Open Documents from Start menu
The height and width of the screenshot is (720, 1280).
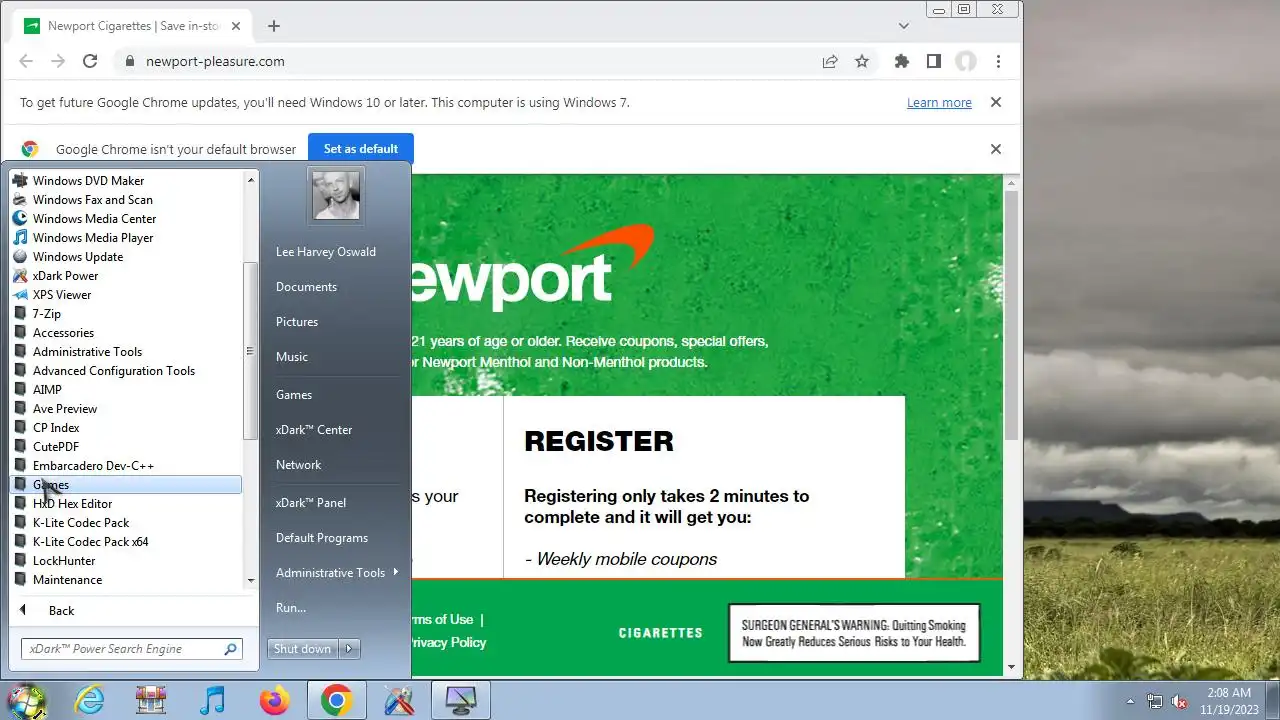tap(306, 287)
